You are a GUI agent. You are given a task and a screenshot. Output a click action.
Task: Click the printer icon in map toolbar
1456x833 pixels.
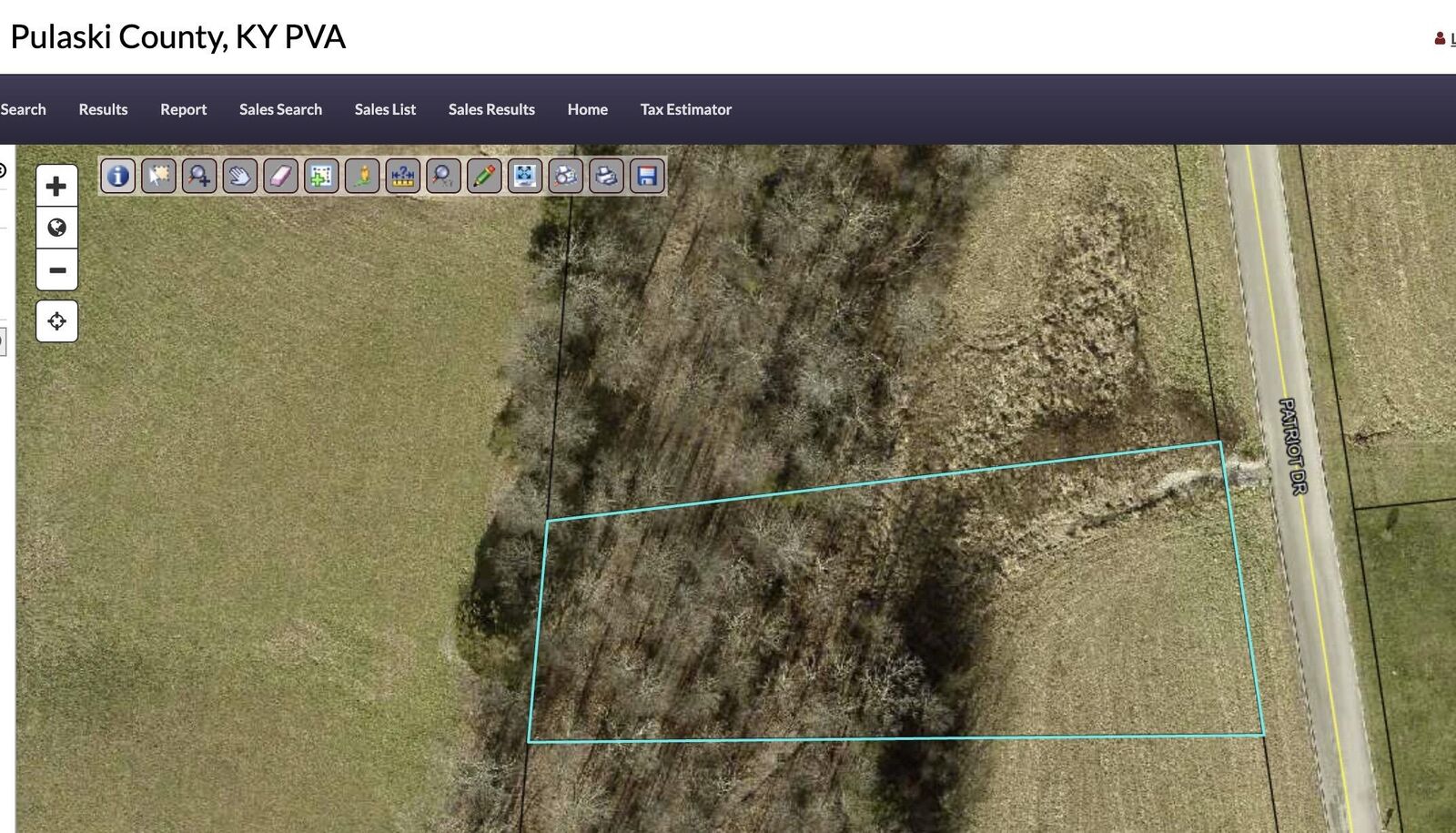pyautogui.click(x=606, y=176)
